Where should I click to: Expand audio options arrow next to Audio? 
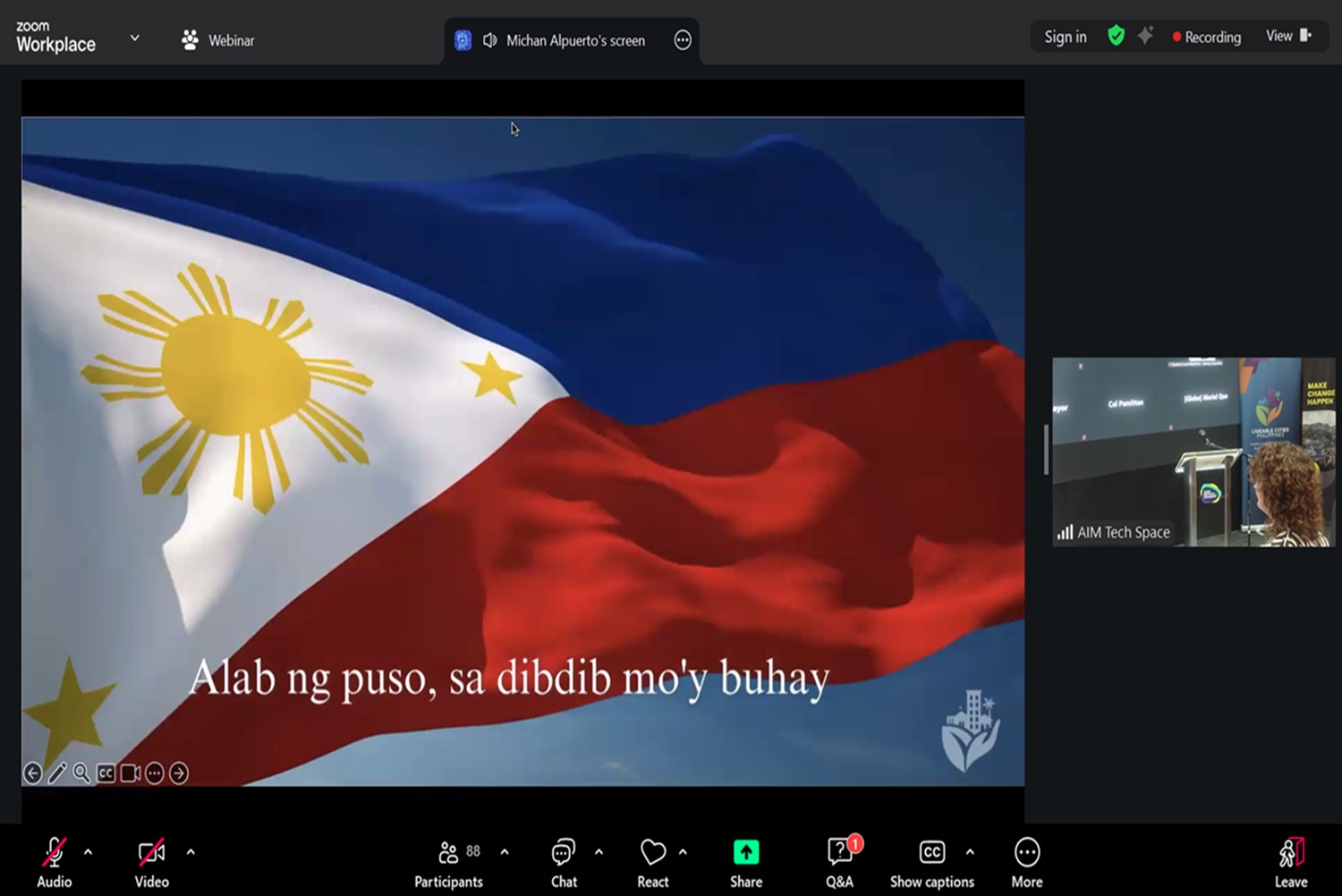88,852
